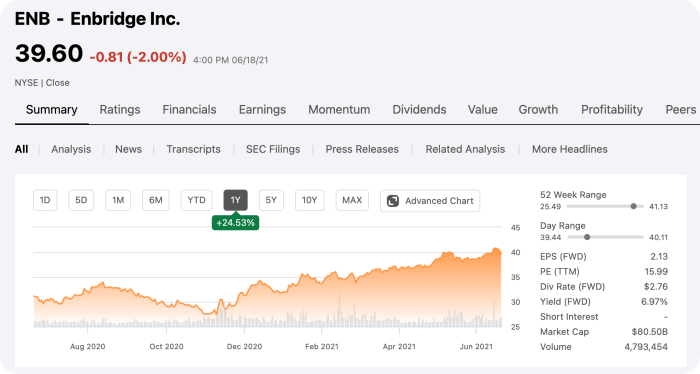Viewport: 700px width, 374px height.
Task: Filter headlines by All
Action: 21,149
